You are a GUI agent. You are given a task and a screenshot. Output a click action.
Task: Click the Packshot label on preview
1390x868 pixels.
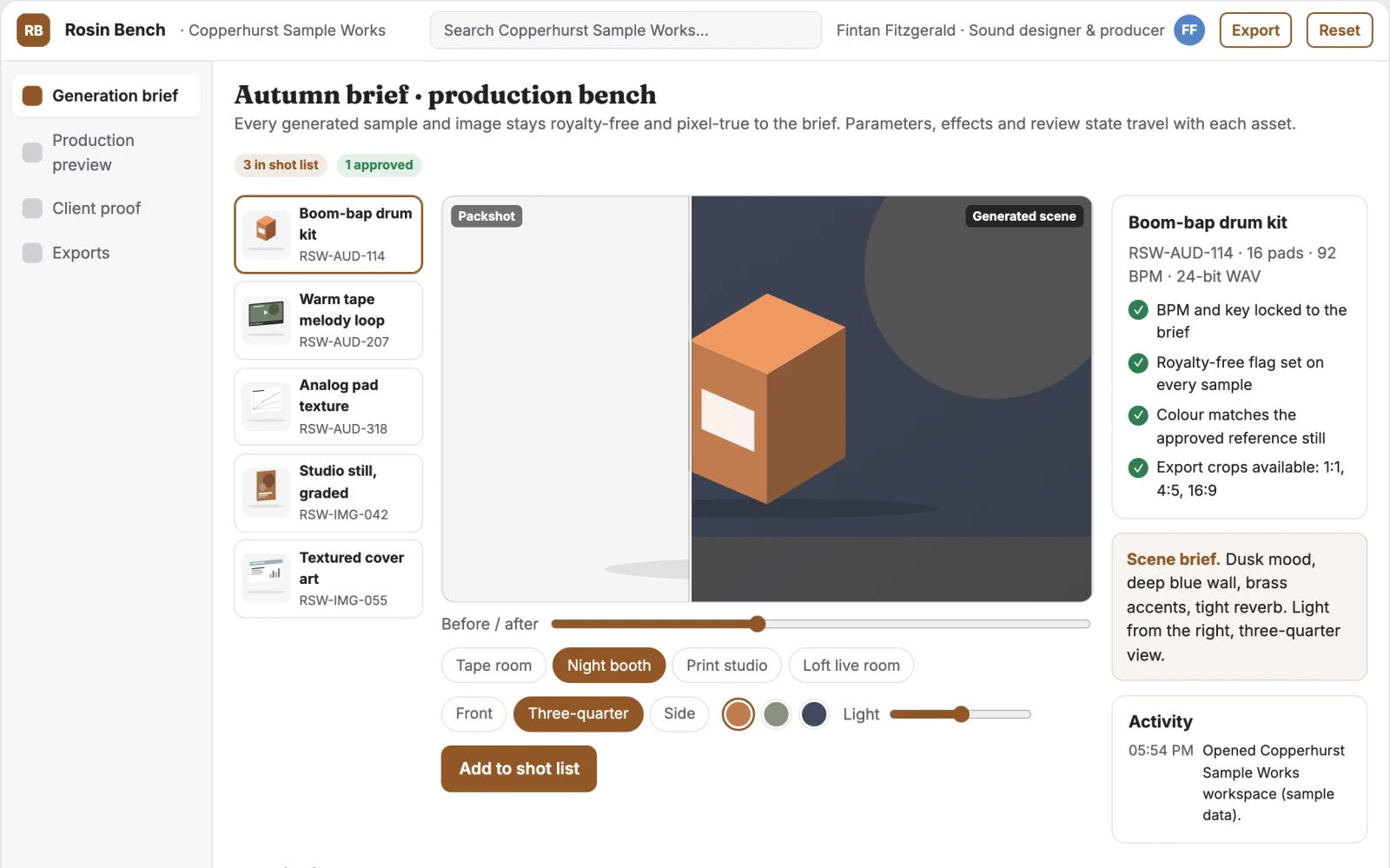(x=486, y=216)
